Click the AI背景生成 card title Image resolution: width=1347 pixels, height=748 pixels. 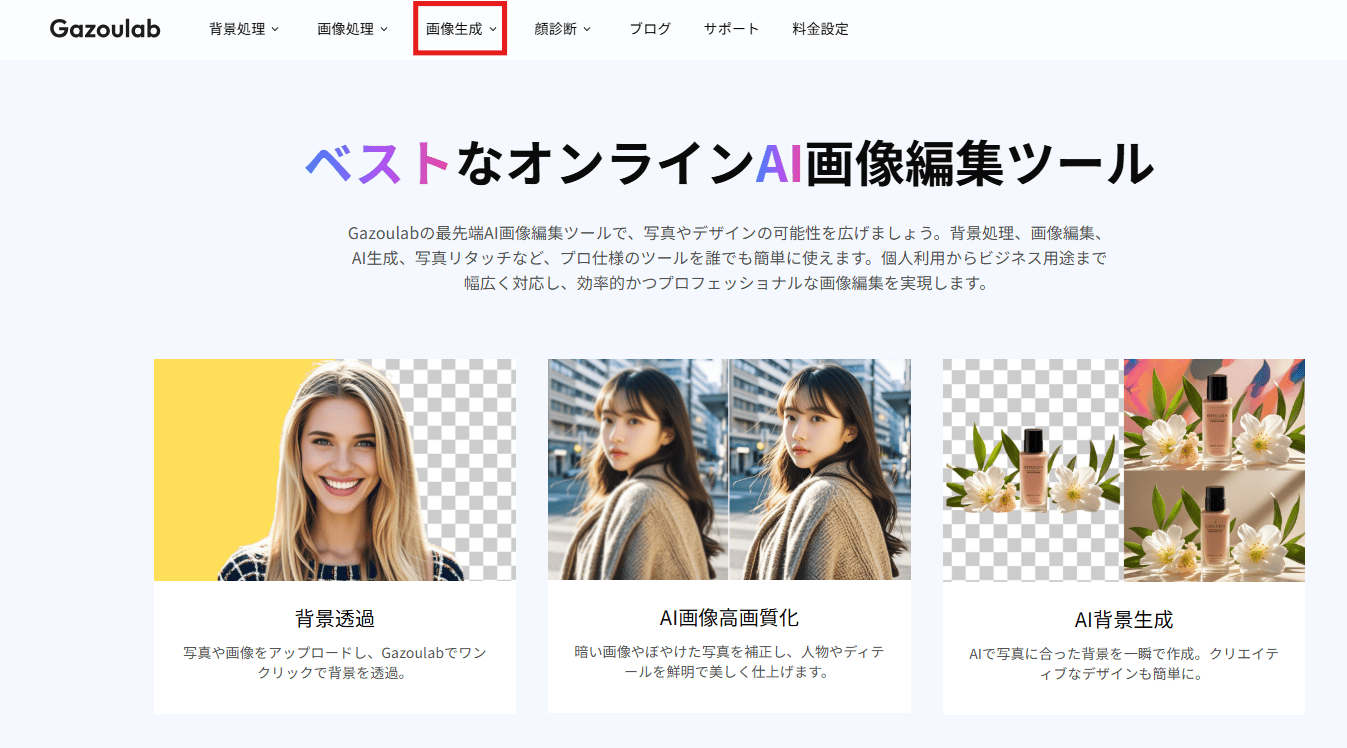(1122, 619)
